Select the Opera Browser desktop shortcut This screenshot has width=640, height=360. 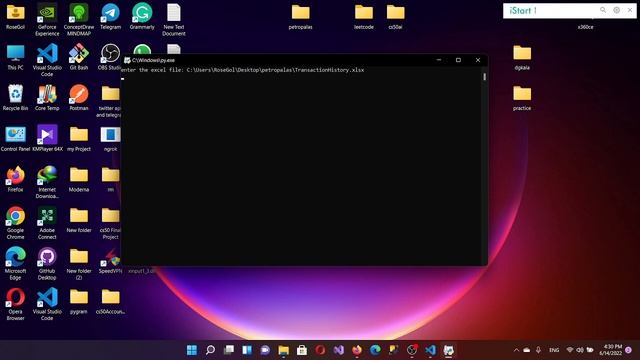pyautogui.click(x=16, y=304)
